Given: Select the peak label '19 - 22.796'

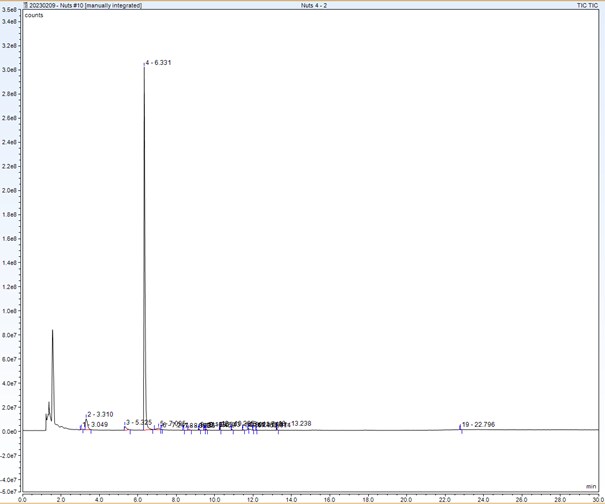Looking at the screenshot, I should click(479, 425).
